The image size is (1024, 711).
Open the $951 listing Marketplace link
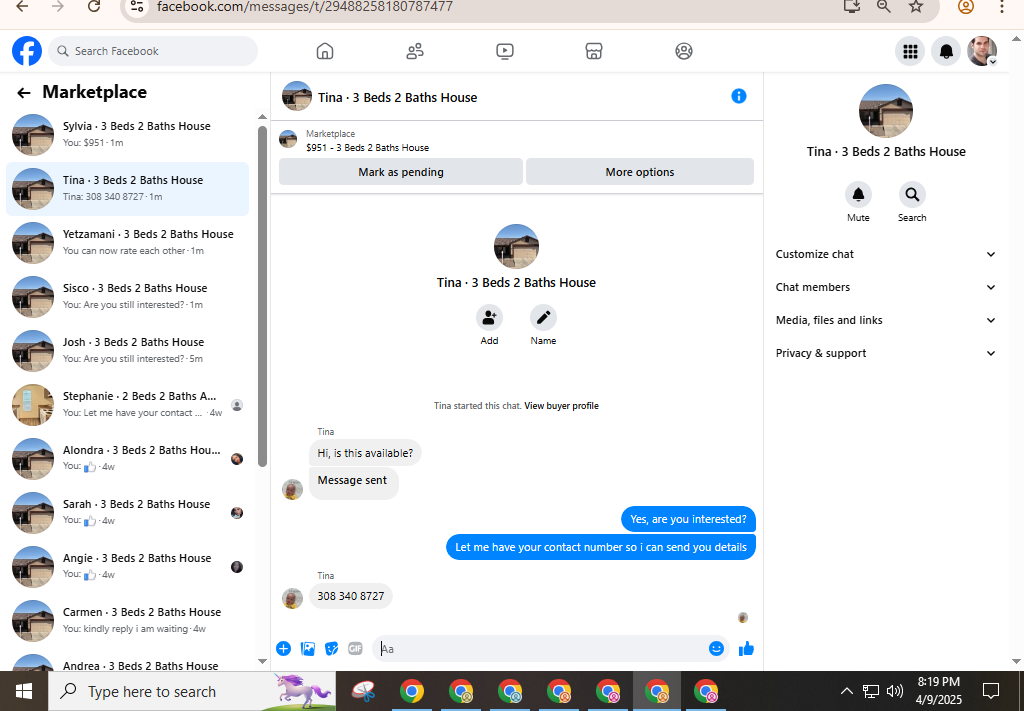pyautogui.click(x=368, y=148)
